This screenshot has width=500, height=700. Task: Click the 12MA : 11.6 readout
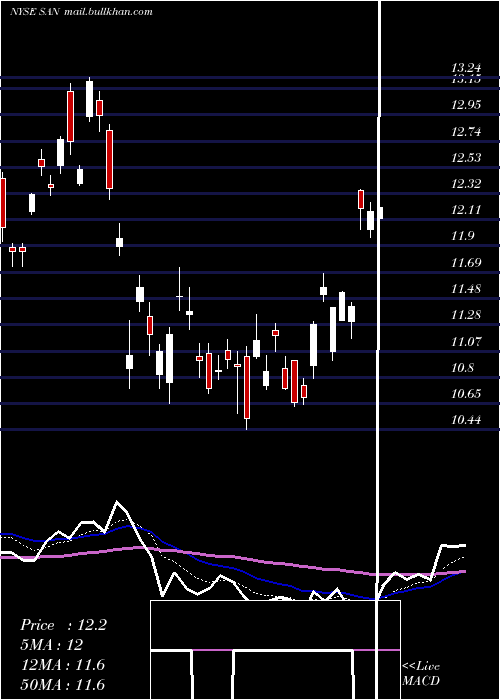tap(62, 665)
